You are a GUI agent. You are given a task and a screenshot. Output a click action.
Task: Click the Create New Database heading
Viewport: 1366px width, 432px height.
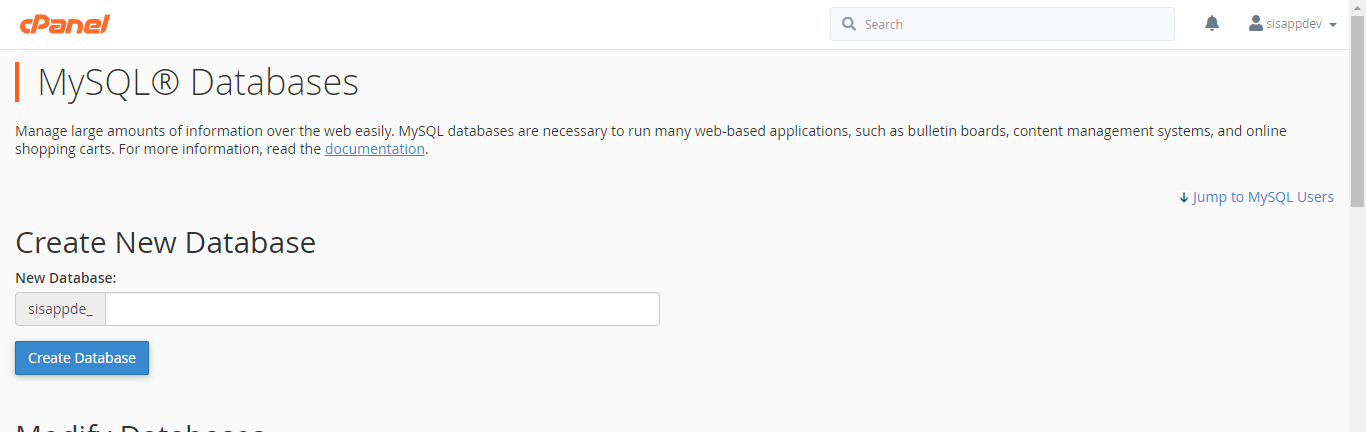pyautogui.click(x=166, y=242)
